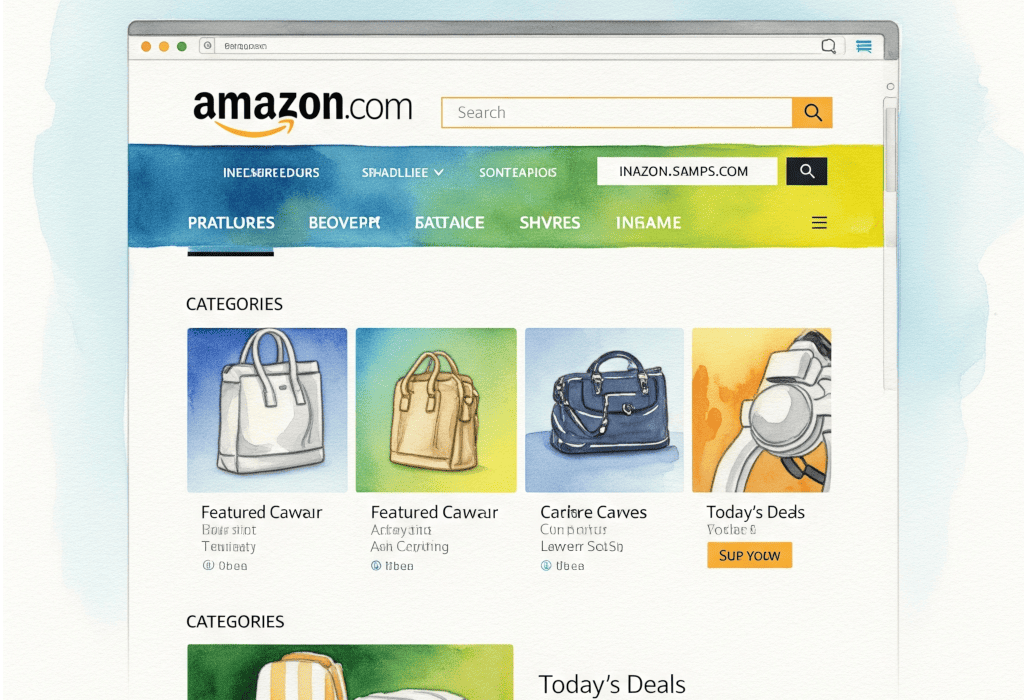This screenshot has height=700, width=1024.
Task: Click the site info icon in address bar
Action: 208,46
